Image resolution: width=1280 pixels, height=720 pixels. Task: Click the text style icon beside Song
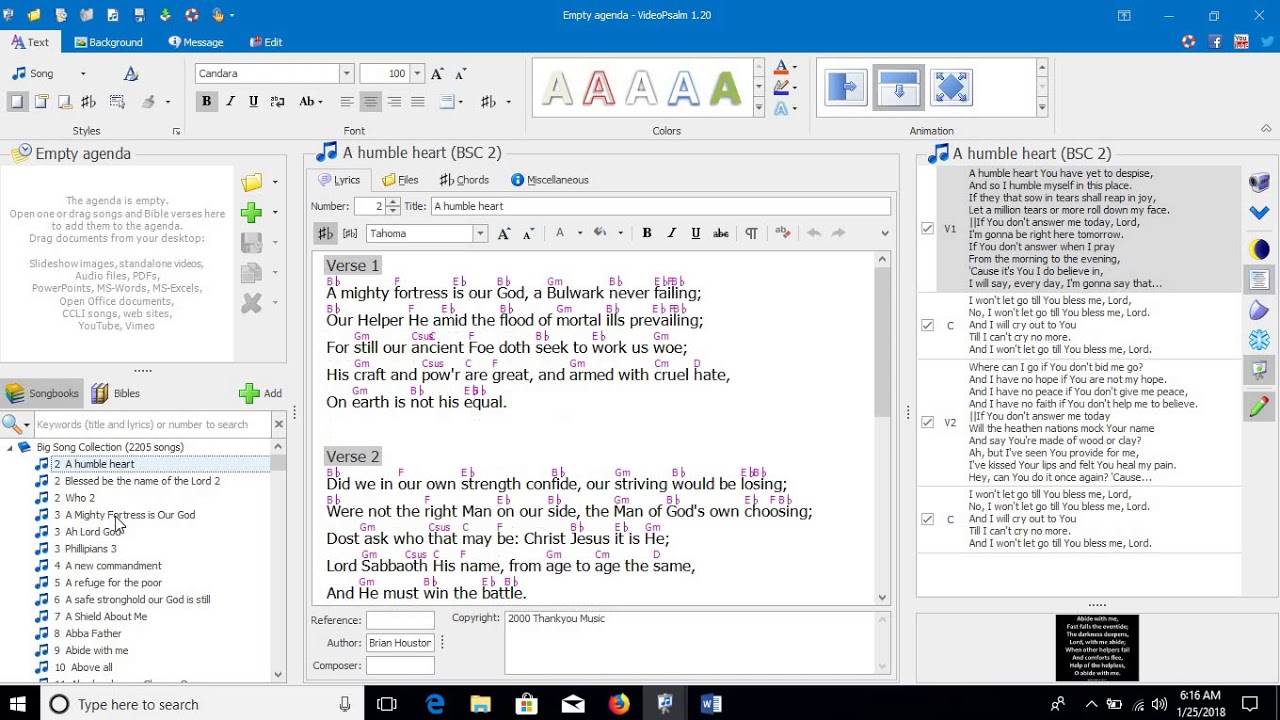coord(130,74)
